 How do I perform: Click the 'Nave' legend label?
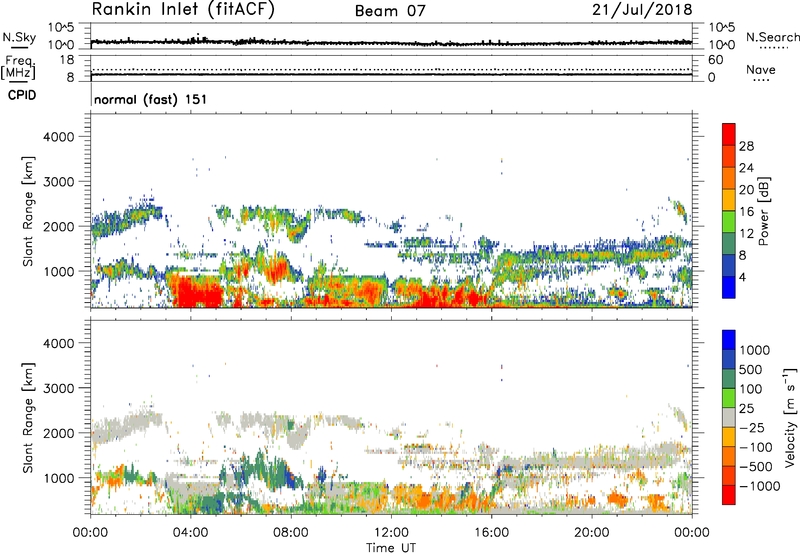[761, 69]
